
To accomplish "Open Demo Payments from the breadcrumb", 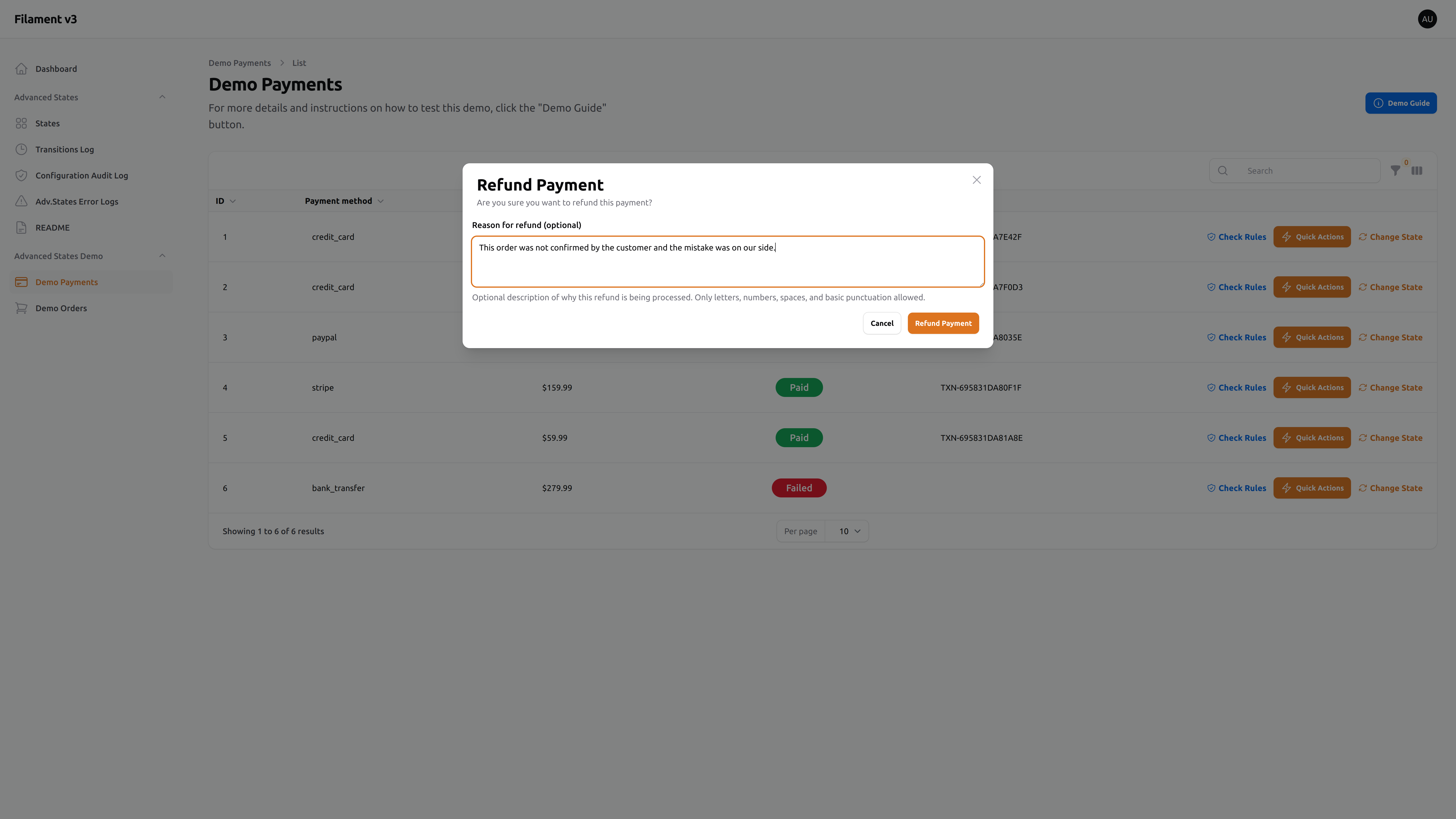I will (x=239, y=63).
